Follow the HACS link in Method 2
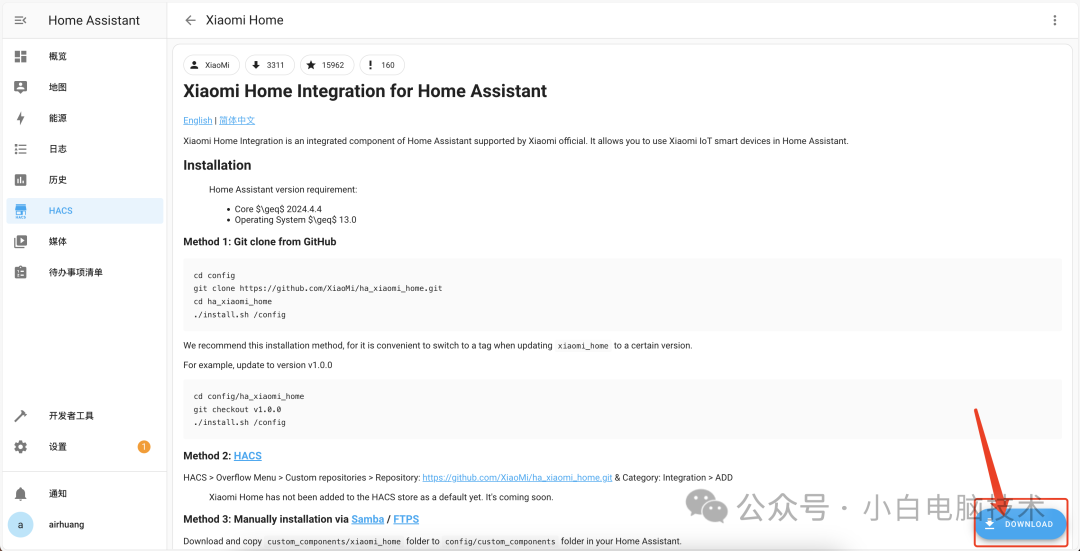 pos(247,456)
